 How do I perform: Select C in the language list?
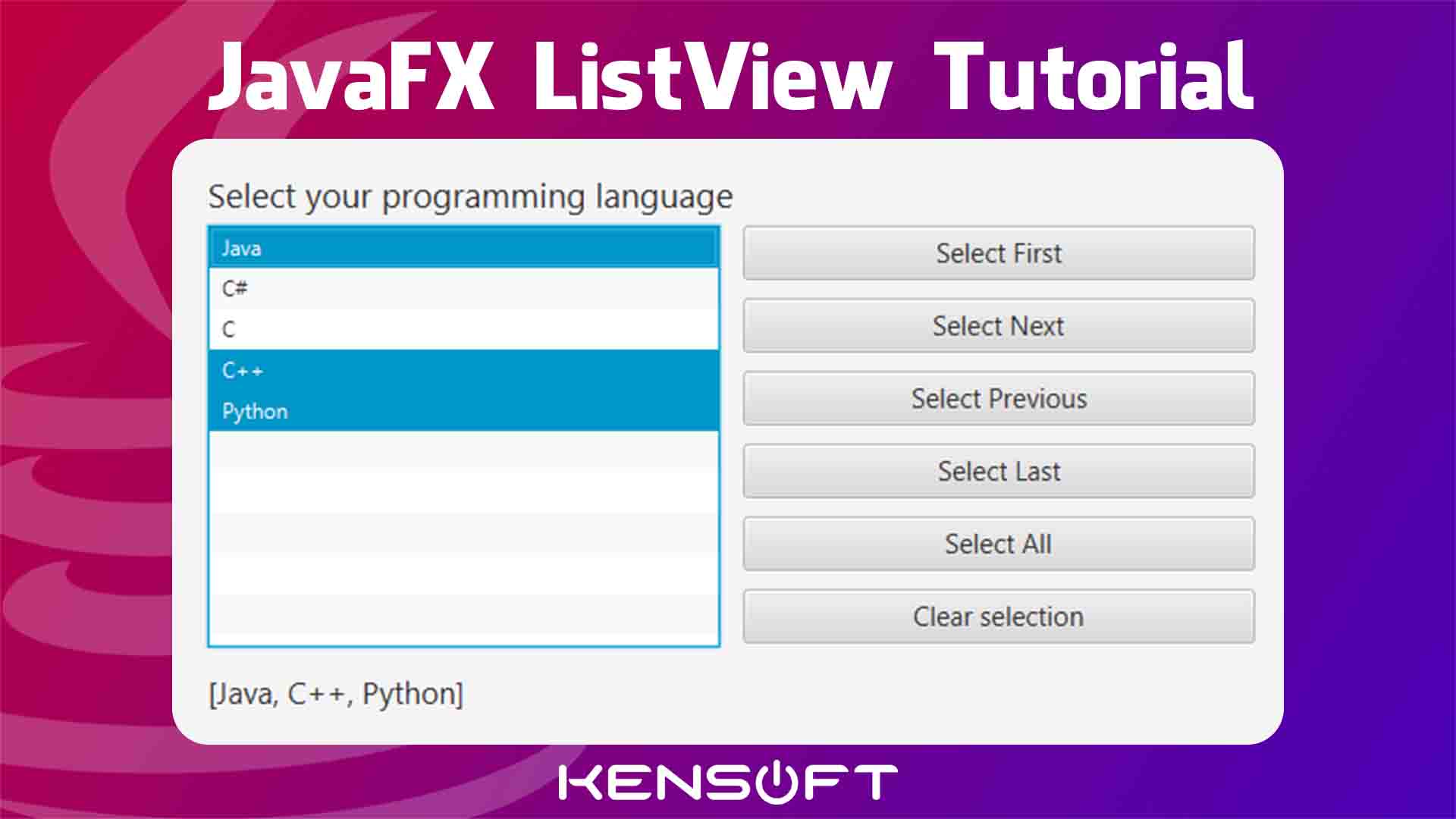tap(463, 329)
